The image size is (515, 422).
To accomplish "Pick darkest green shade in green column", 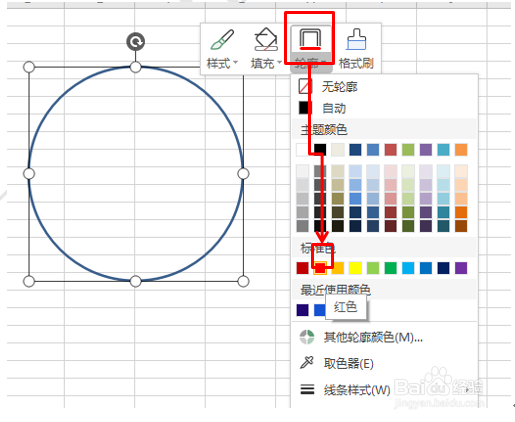I will [x=408, y=226].
